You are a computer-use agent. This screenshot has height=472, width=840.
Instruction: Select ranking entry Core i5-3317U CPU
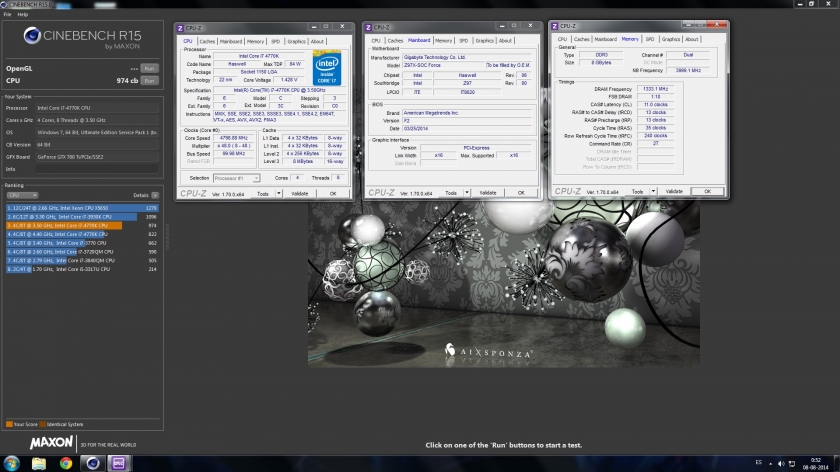point(82,269)
